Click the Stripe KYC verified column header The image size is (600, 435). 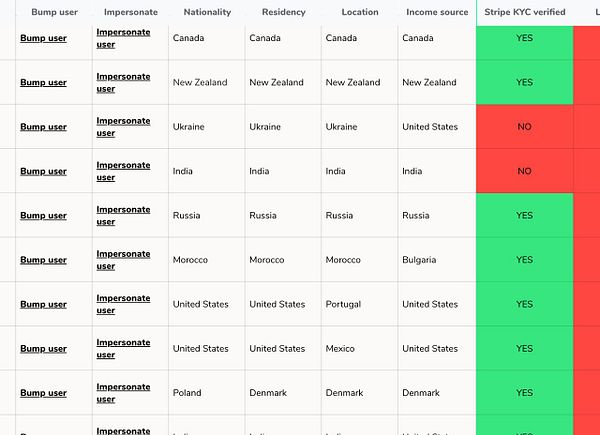524,12
